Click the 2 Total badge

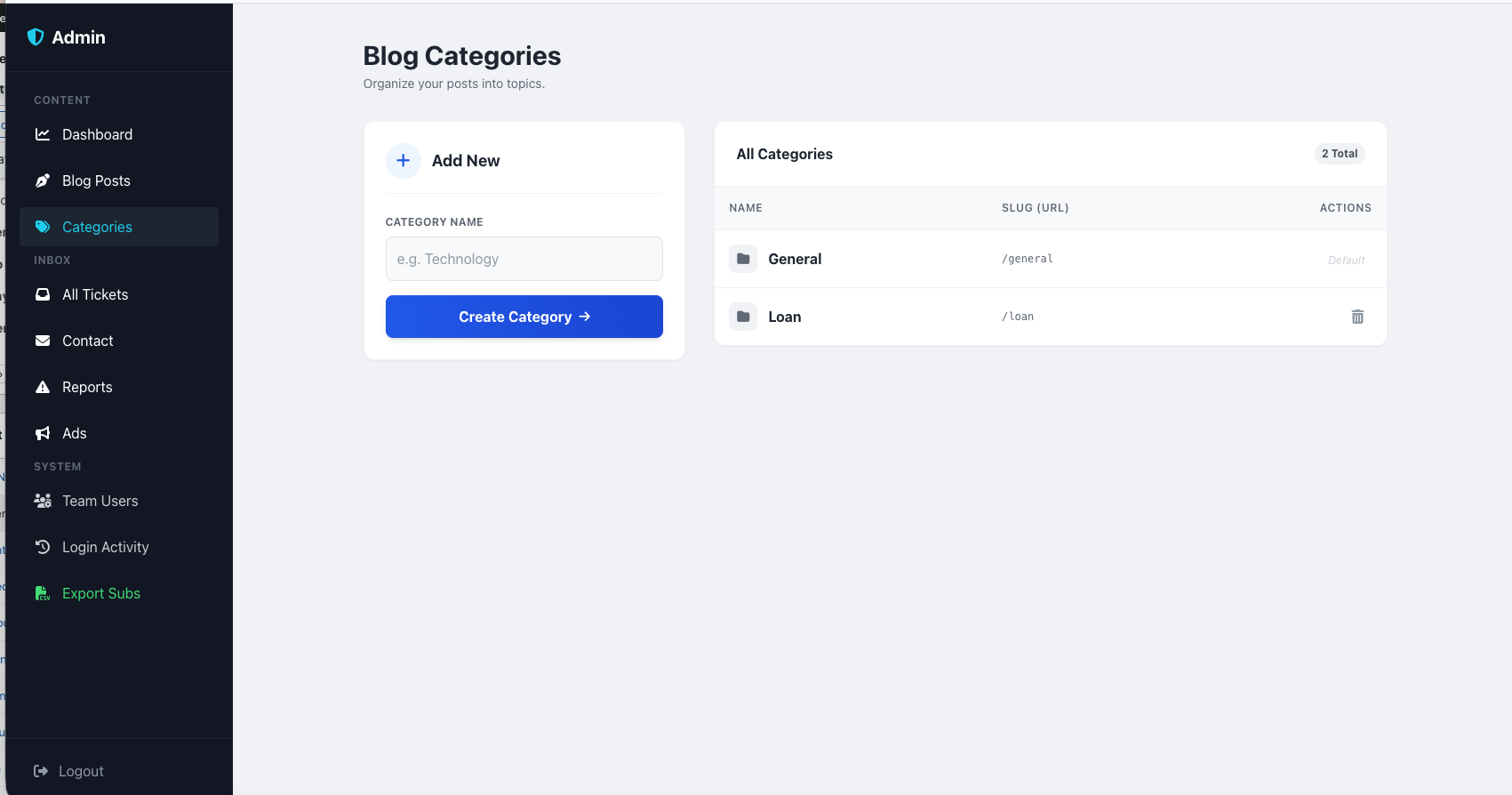(1340, 154)
